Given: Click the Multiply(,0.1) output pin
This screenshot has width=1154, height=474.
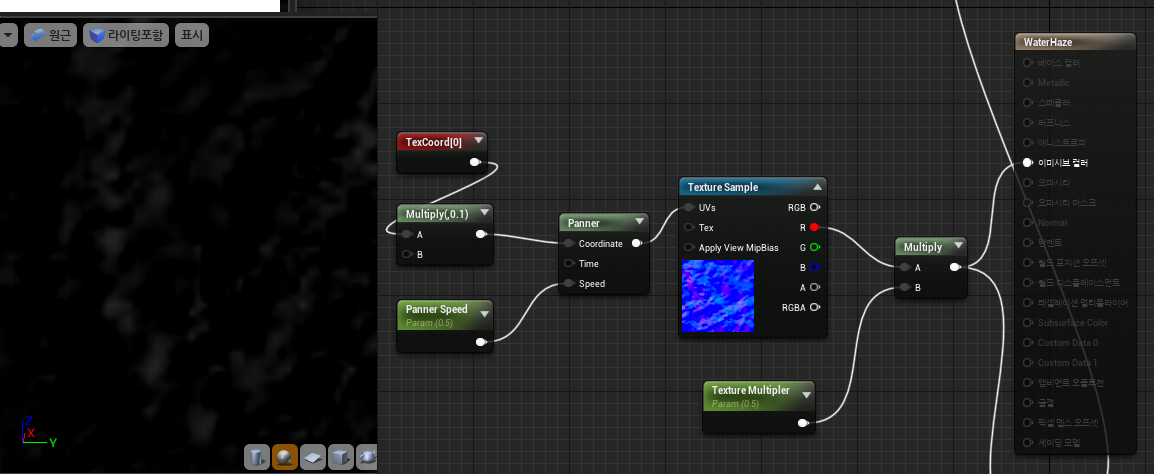Looking at the screenshot, I should (481, 234).
